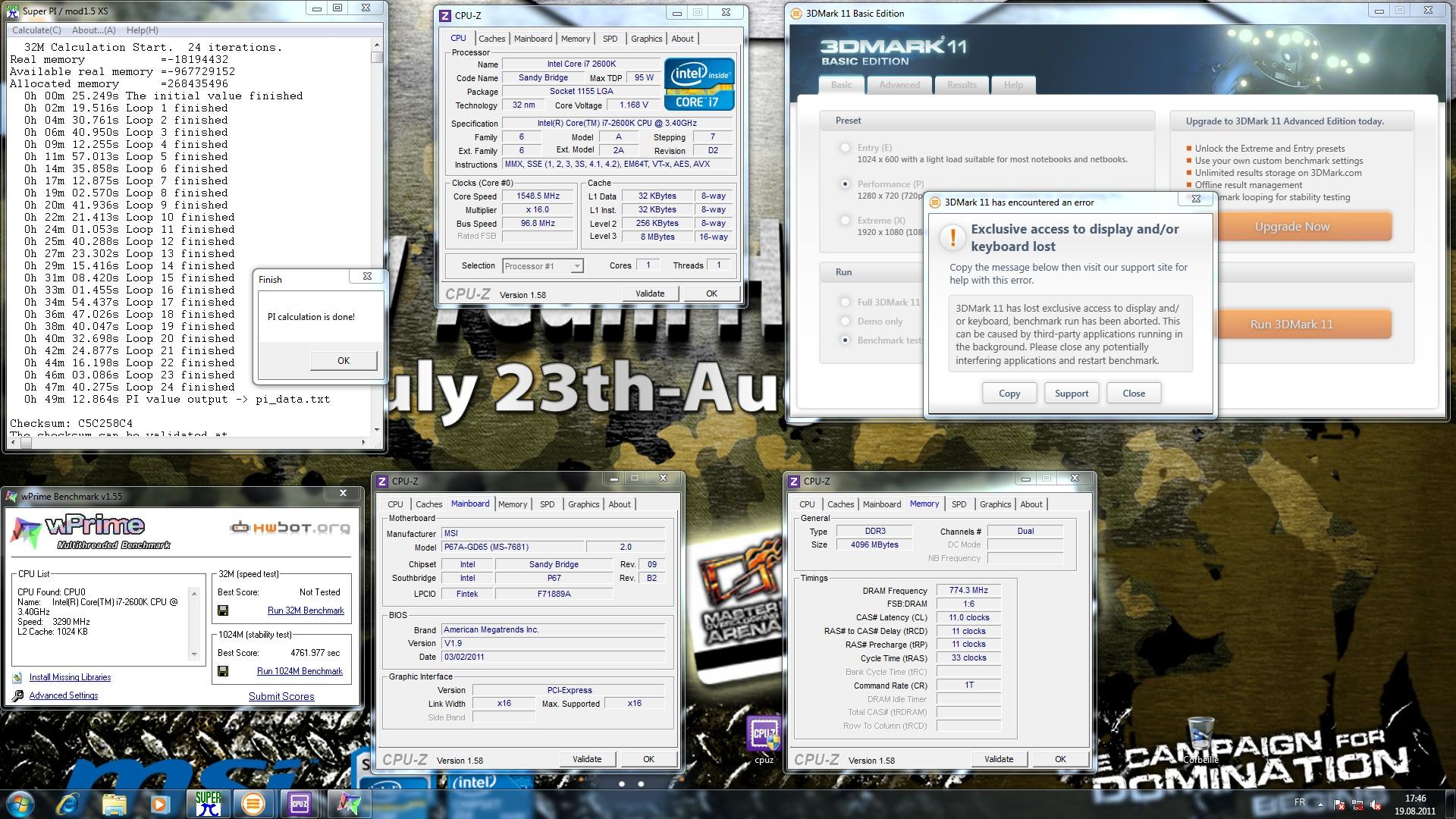Click OK in the Finish dialog
1456x819 pixels.
point(344,361)
